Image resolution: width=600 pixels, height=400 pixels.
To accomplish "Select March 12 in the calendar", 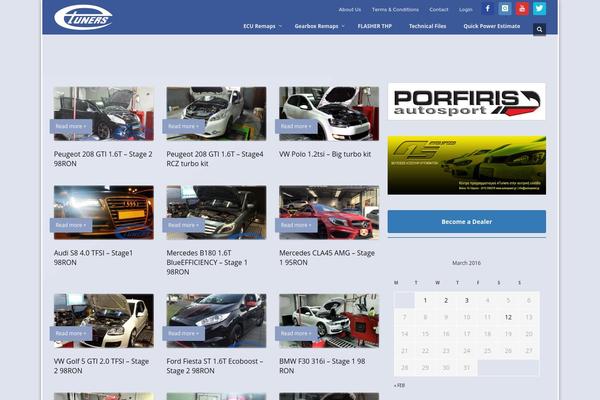I will pyautogui.click(x=508, y=317).
